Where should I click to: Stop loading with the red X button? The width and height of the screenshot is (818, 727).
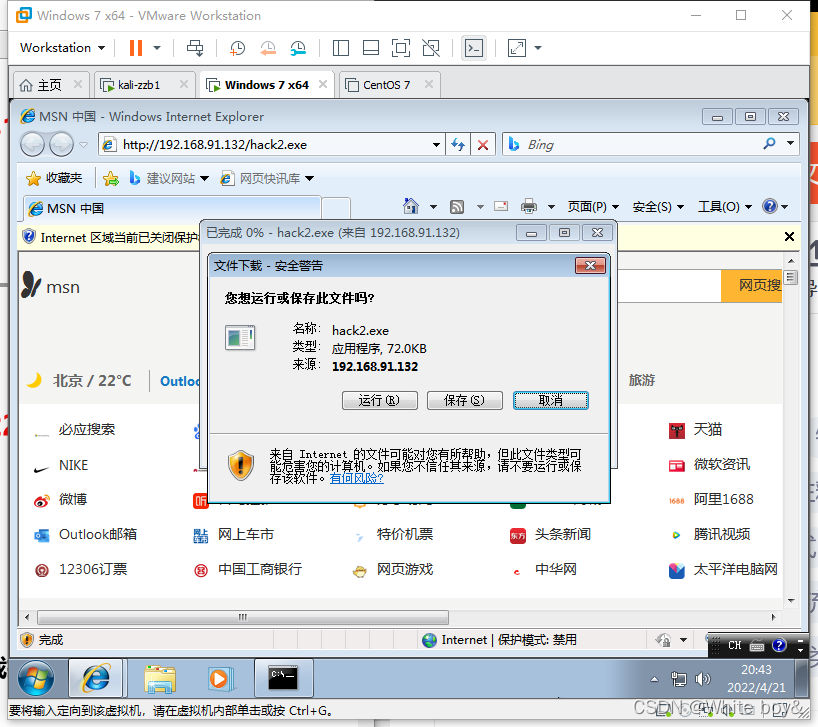(x=483, y=144)
